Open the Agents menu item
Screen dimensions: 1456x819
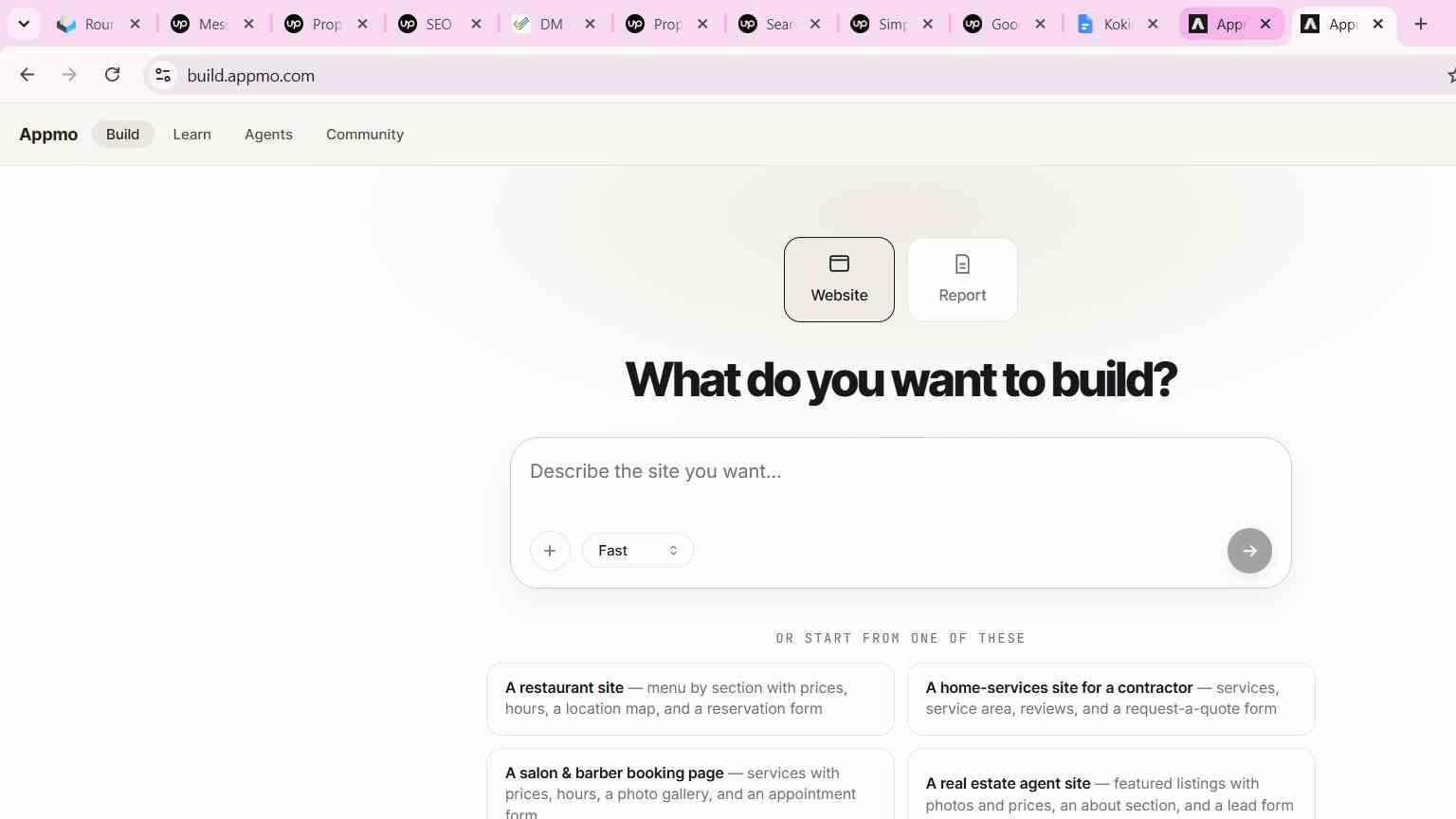click(x=268, y=135)
